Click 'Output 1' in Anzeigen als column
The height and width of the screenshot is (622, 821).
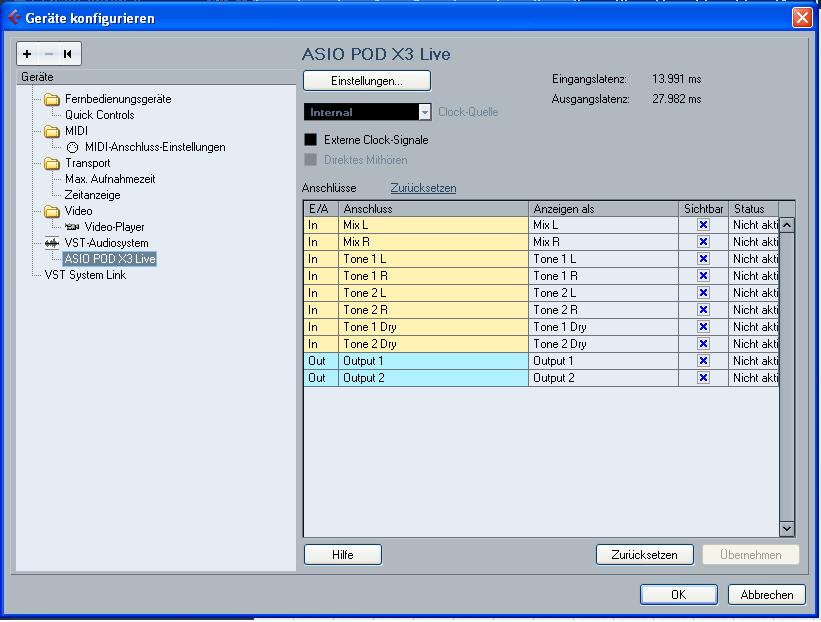603,361
